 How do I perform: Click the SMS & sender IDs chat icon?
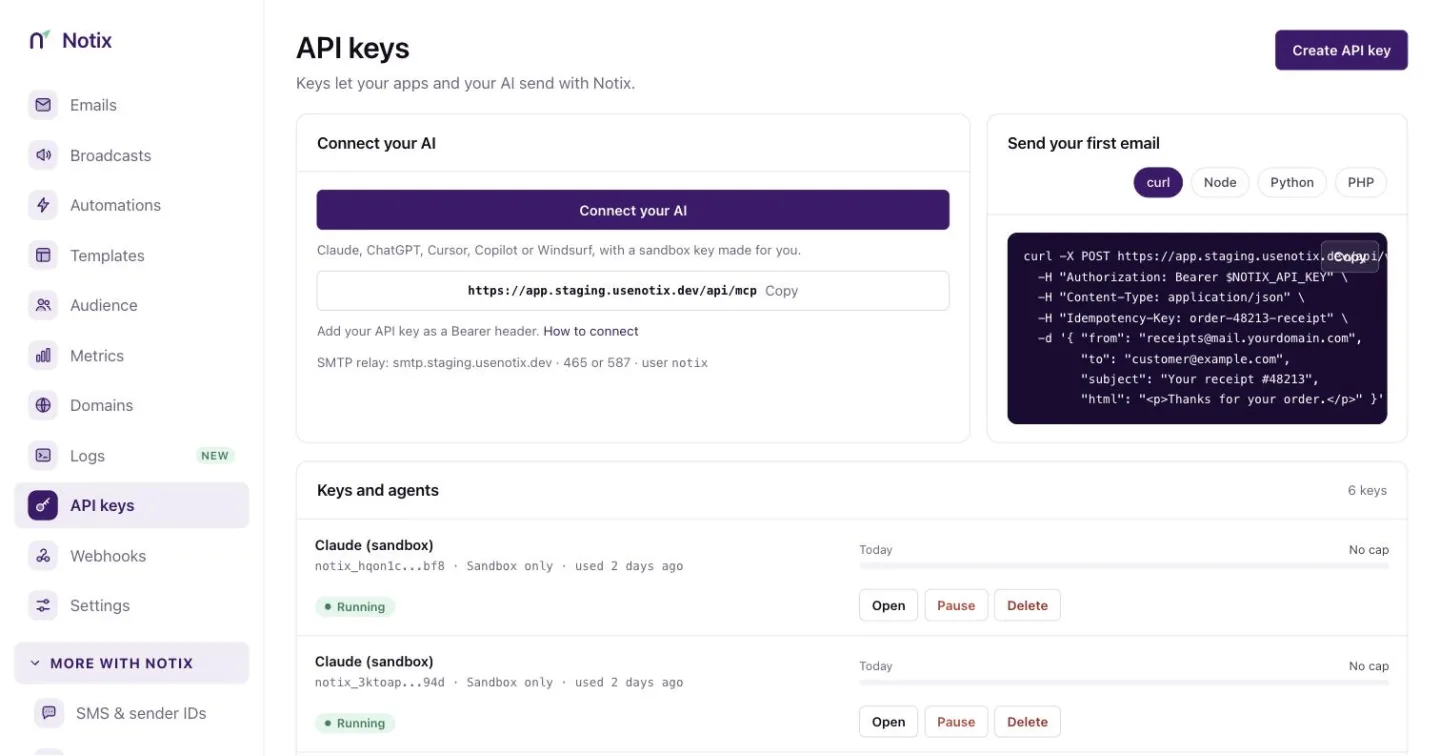click(x=49, y=713)
